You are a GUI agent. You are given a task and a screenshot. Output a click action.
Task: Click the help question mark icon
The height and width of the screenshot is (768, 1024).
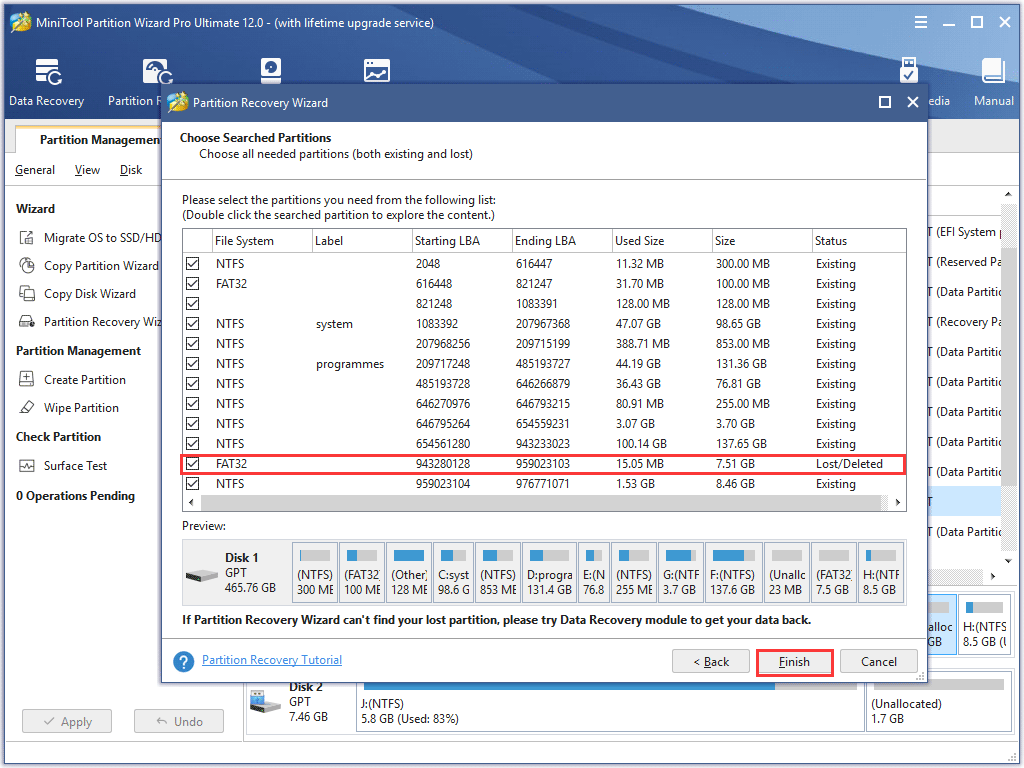click(184, 662)
